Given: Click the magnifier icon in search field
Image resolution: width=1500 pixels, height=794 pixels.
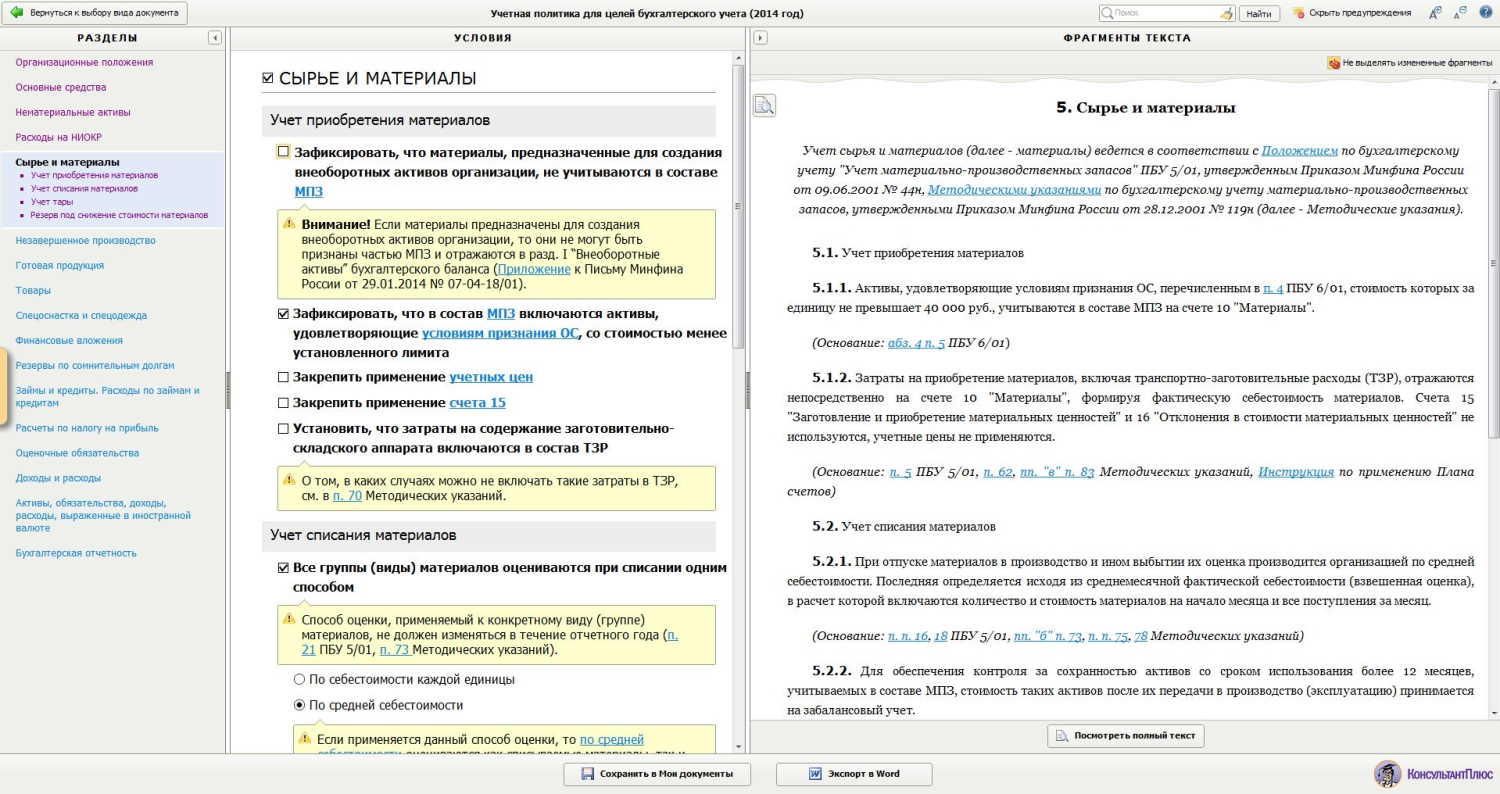Looking at the screenshot, I should [1107, 13].
